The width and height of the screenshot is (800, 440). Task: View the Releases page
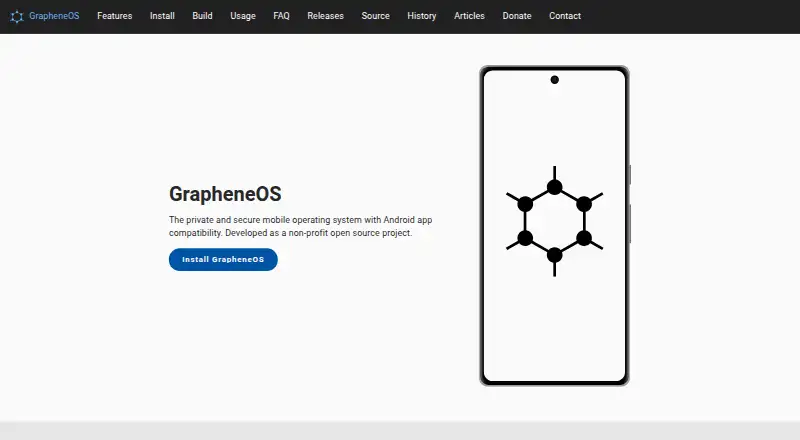pos(326,16)
